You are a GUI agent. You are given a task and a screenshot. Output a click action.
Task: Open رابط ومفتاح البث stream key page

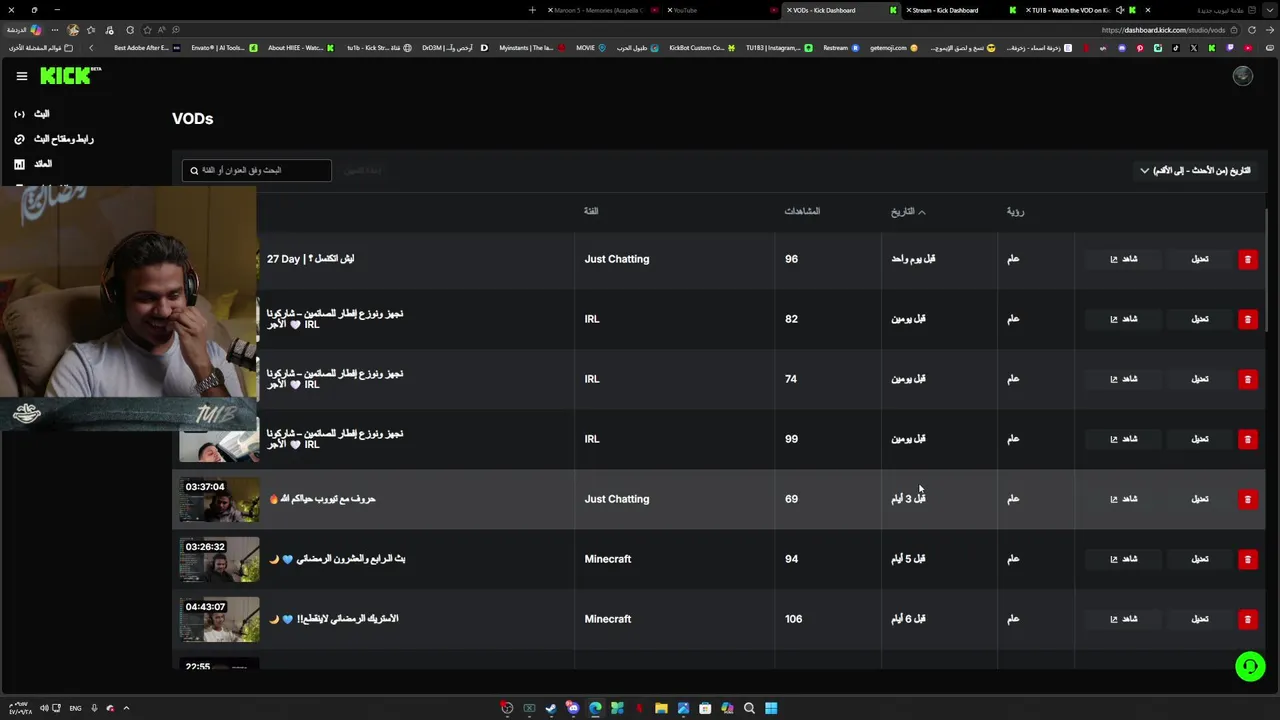point(54,139)
